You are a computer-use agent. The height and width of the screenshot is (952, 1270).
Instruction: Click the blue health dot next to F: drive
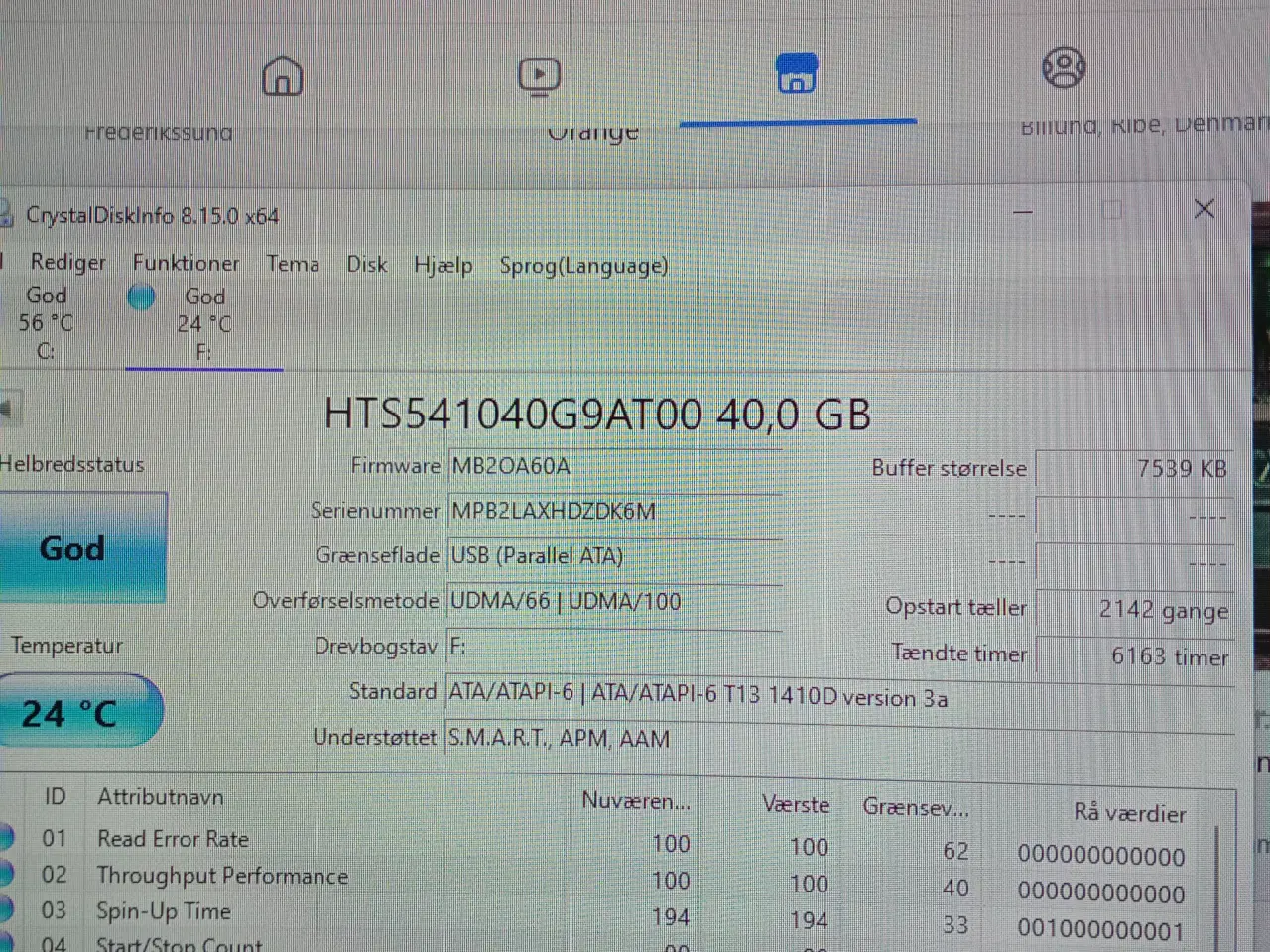pyautogui.click(x=141, y=297)
